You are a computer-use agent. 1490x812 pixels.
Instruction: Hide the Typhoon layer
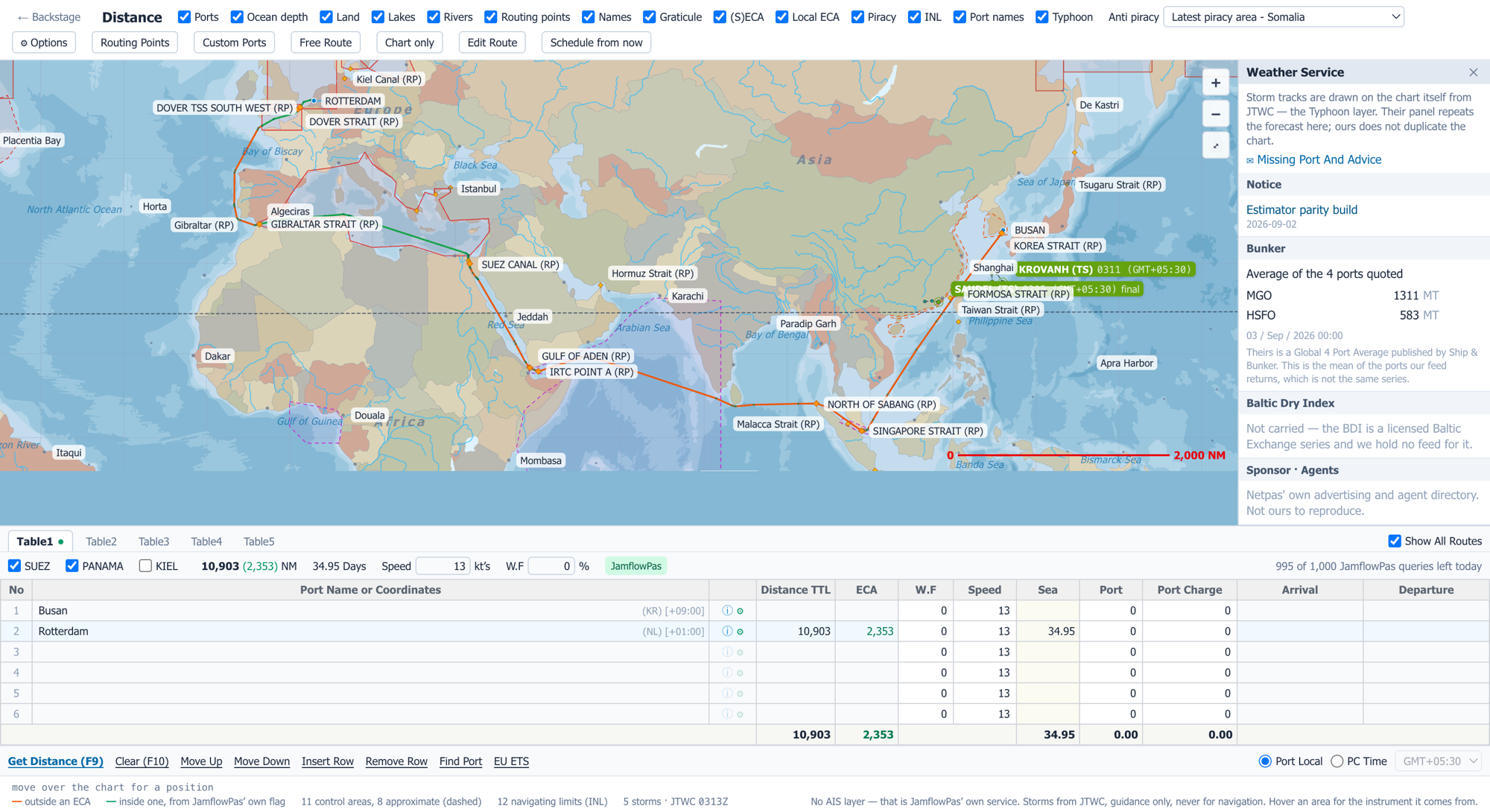coord(1042,16)
